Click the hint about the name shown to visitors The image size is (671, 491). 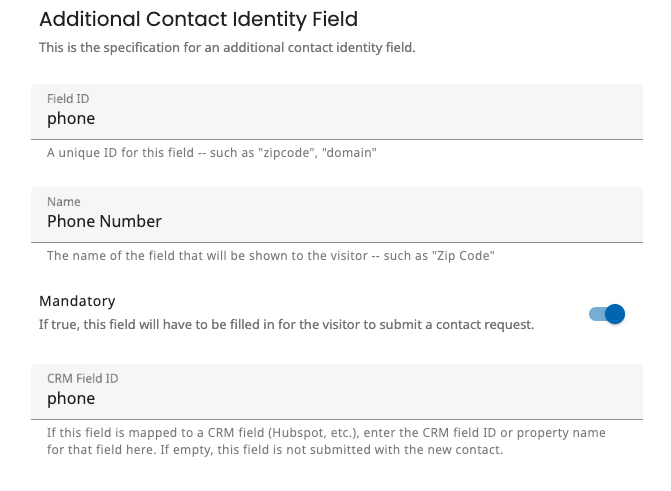point(271,256)
